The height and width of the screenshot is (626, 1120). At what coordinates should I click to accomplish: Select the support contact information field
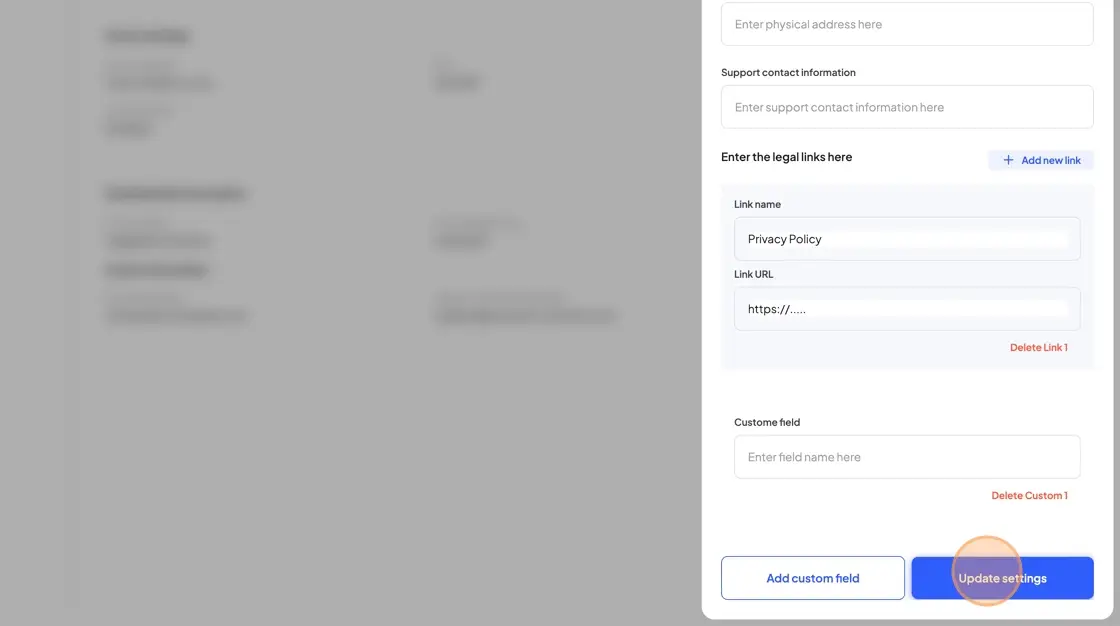point(906,107)
